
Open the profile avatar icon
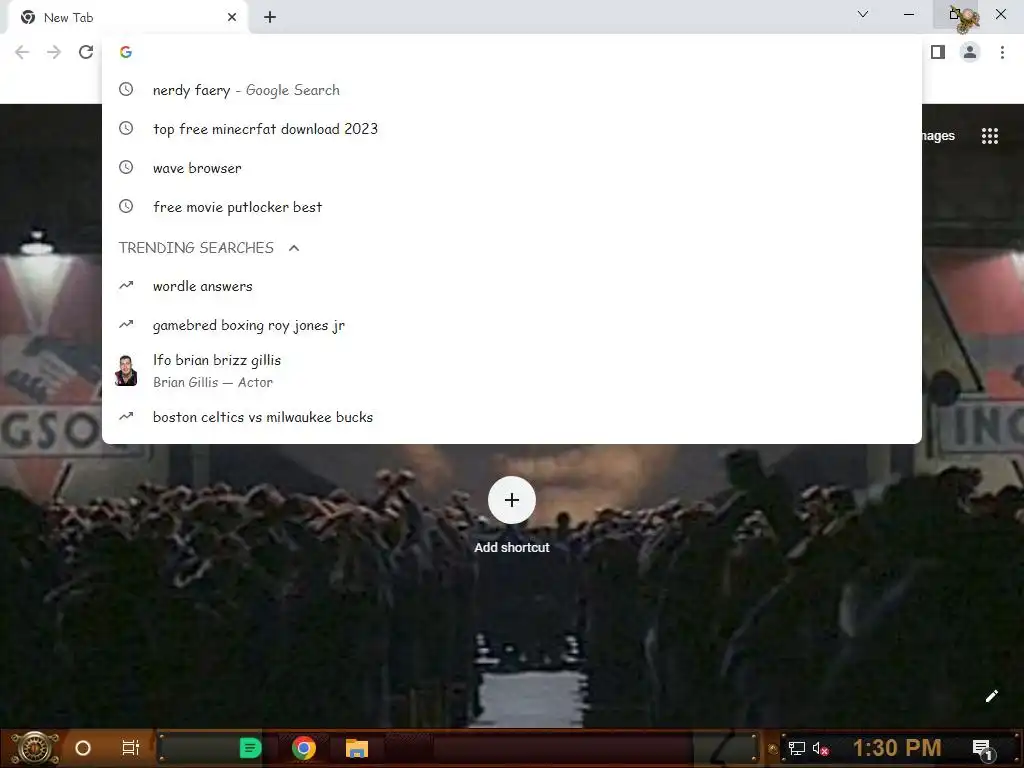[970, 52]
